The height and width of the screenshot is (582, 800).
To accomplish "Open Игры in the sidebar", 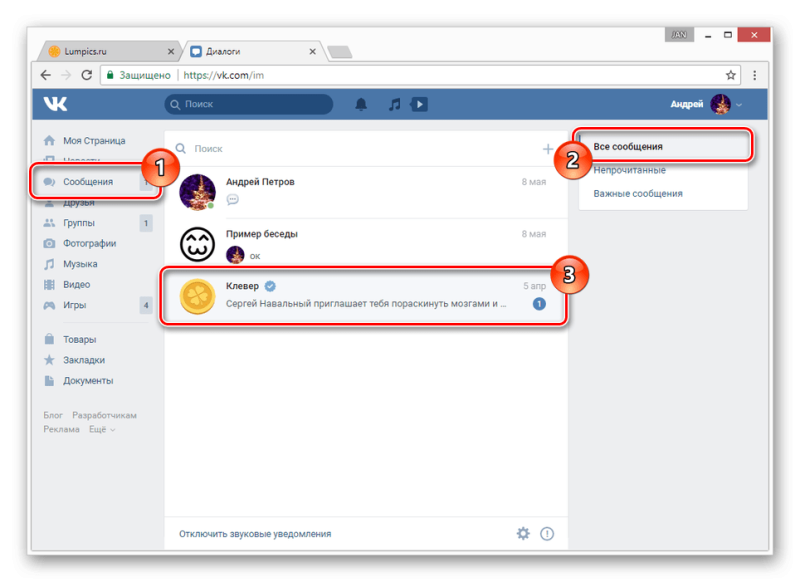I will [74, 305].
